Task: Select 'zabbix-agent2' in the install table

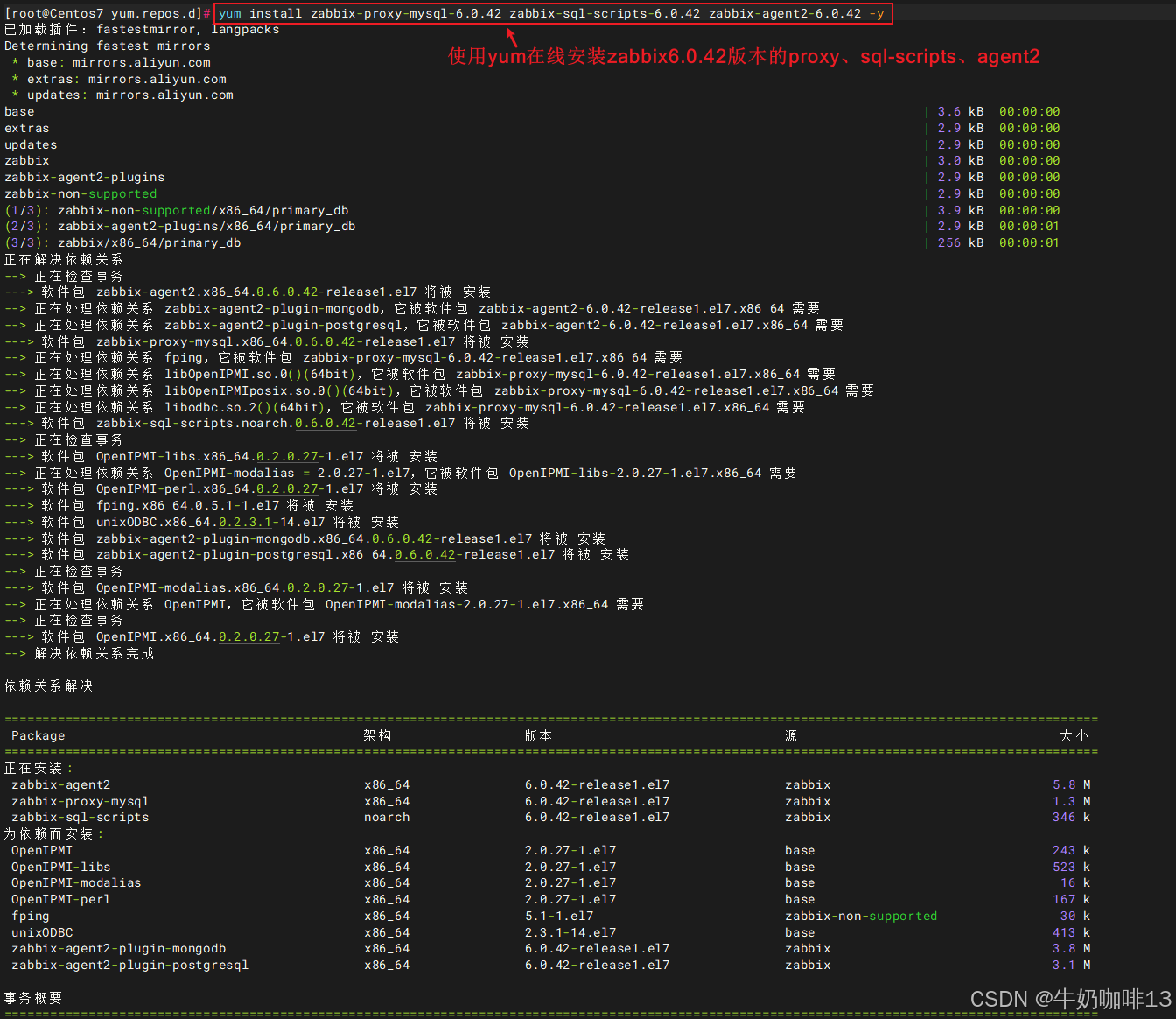Action: coord(61,785)
